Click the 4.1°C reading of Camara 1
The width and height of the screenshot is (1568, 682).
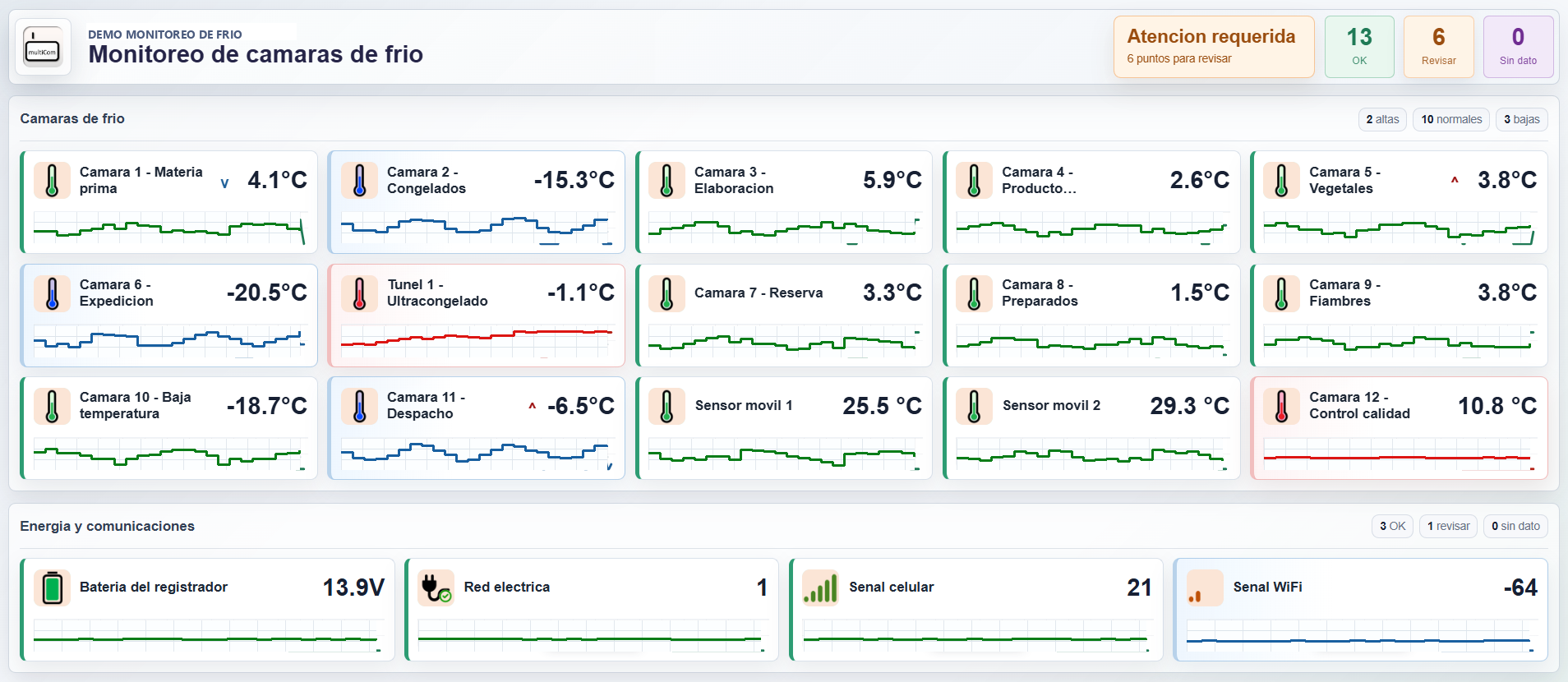[x=278, y=180]
